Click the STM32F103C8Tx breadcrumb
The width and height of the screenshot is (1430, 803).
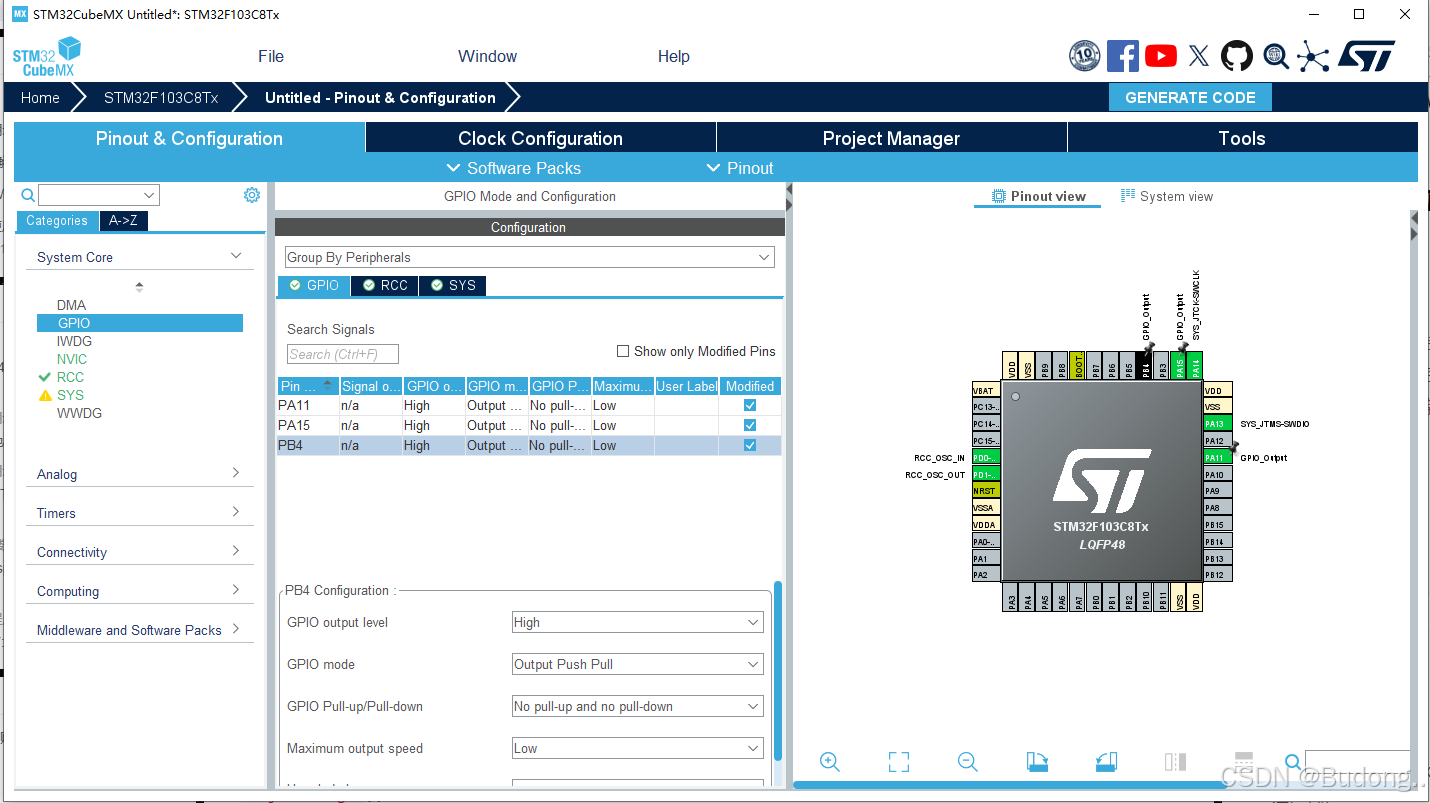pos(161,97)
